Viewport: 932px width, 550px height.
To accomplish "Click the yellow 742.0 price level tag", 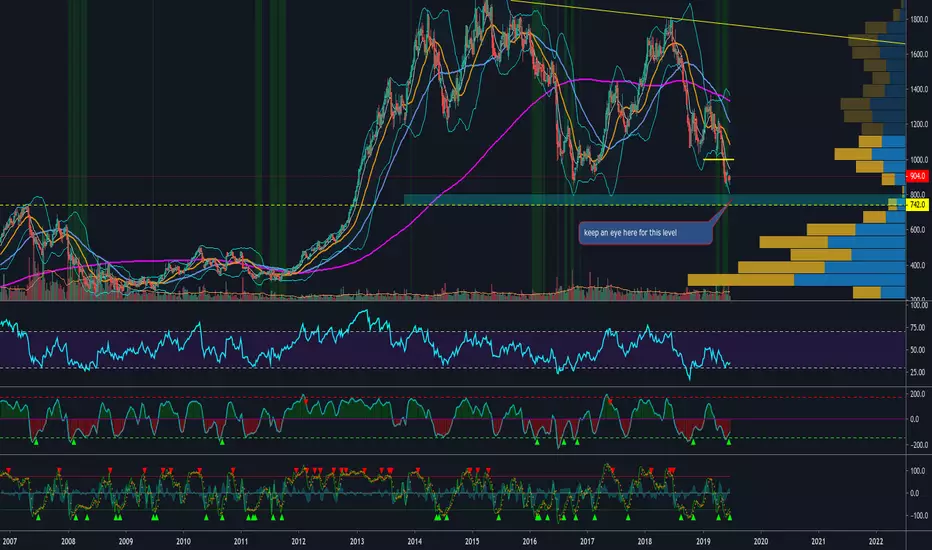I will (x=917, y=205).
